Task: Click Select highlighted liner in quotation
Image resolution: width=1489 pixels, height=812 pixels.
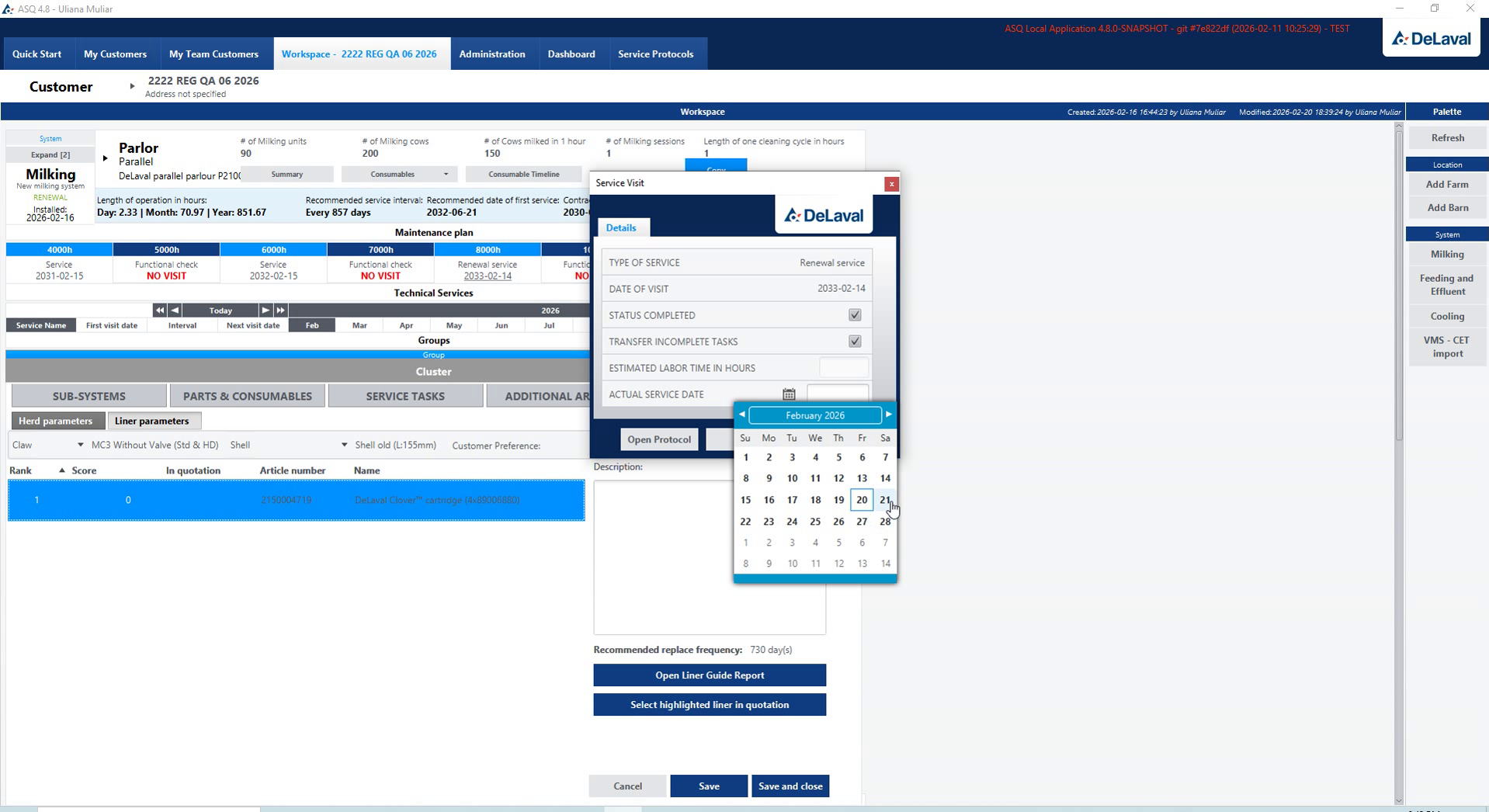Action: pyautogui.click(x=710, y=705)
